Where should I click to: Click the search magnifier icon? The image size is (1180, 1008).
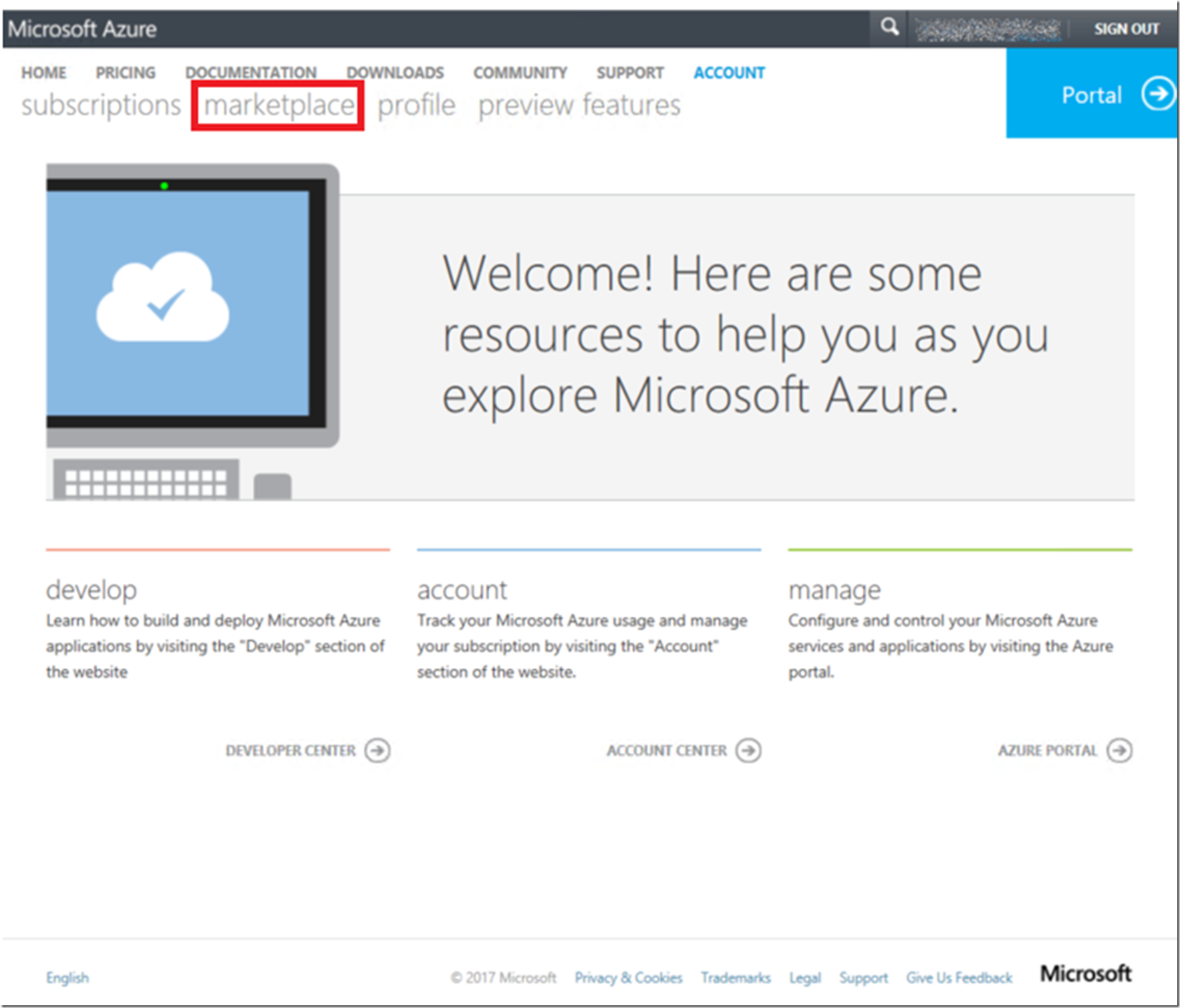[889, 27]
